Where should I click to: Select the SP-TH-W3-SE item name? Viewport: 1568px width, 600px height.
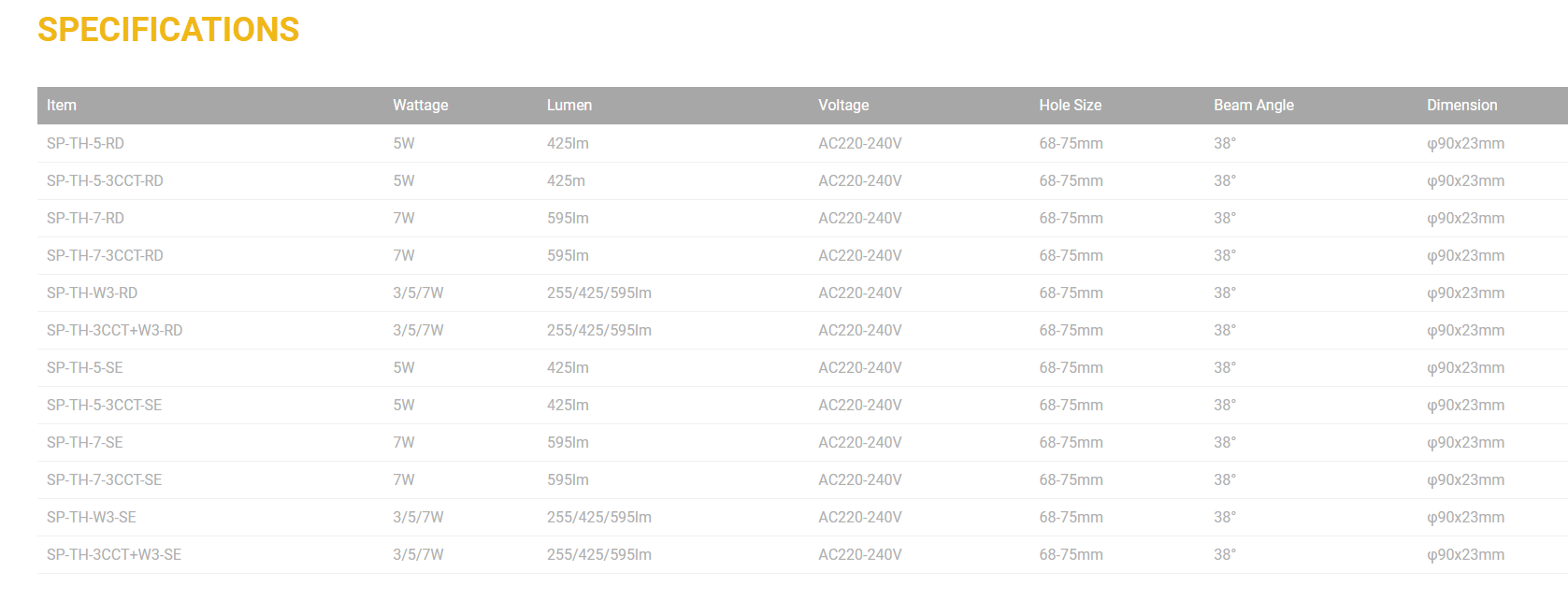click(x=91, y=518)
